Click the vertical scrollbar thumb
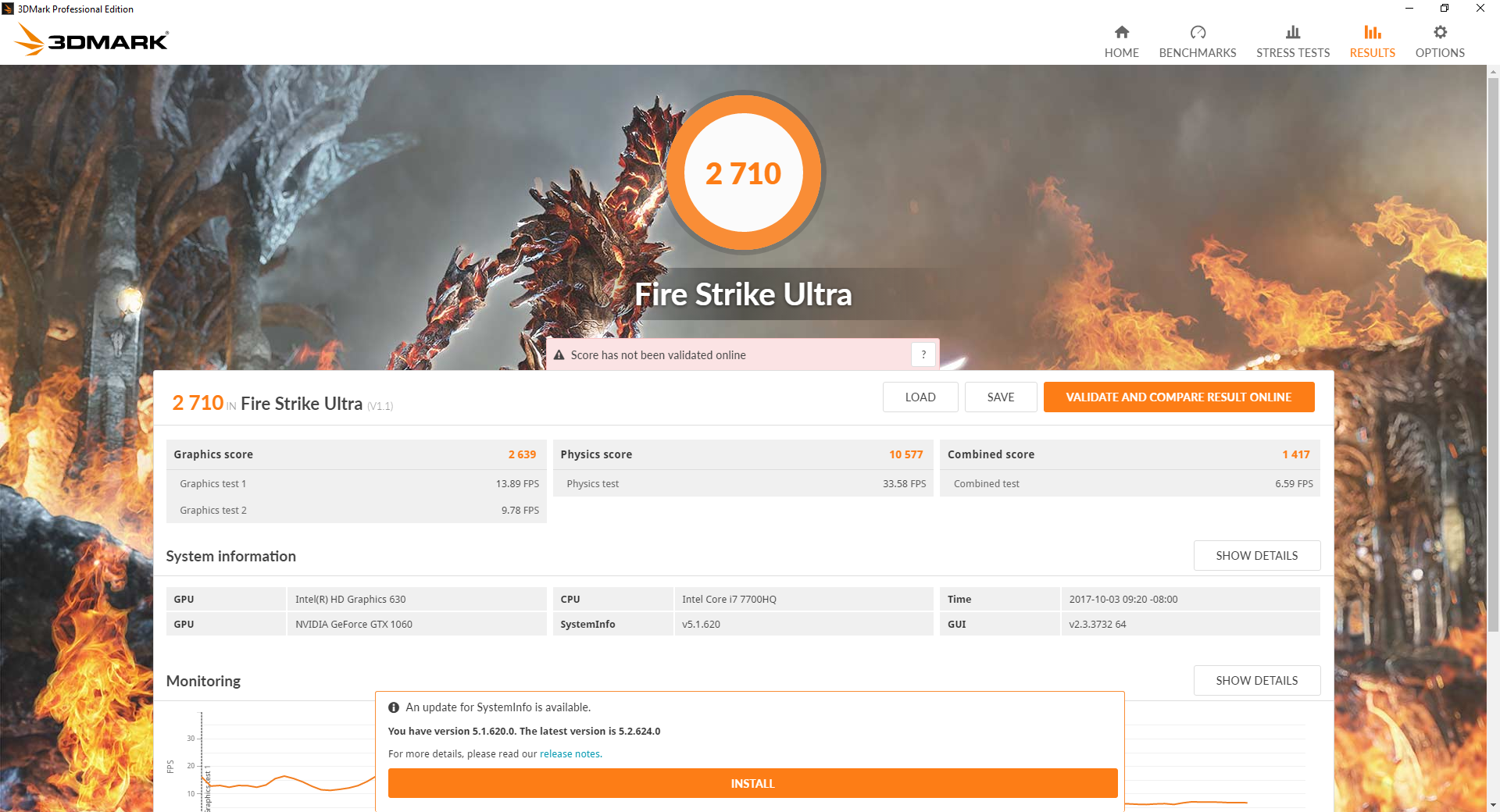This screenshot has width=1500, height=812. click(x=1493, y=355)
